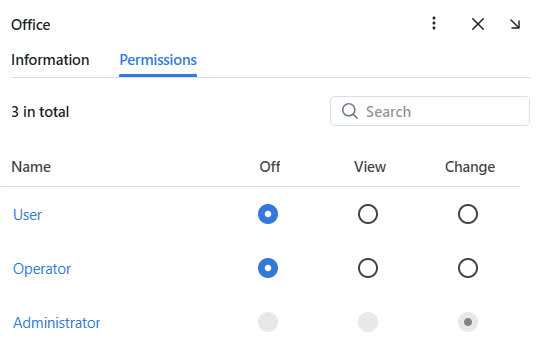This screenshot has height=364, width=539.
Task: Focus the Search input field
Action: [x=430, y=111]
